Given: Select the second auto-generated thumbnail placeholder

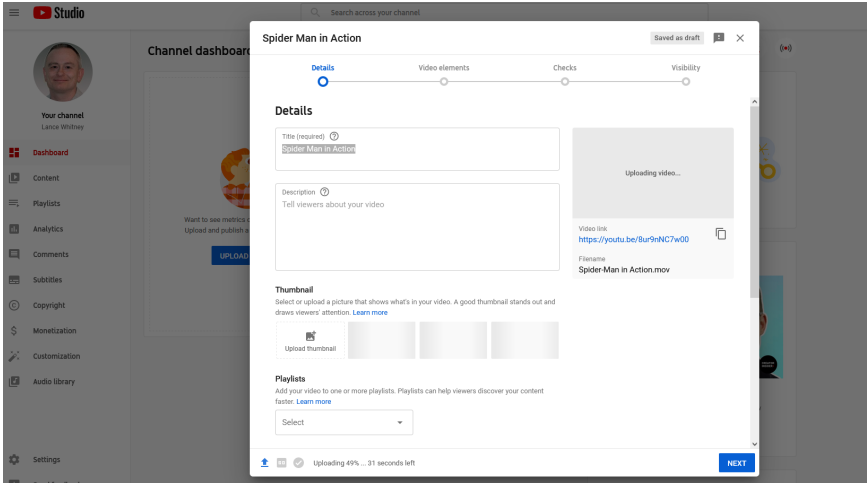Looking at the screenshot, I should point(453,340).
